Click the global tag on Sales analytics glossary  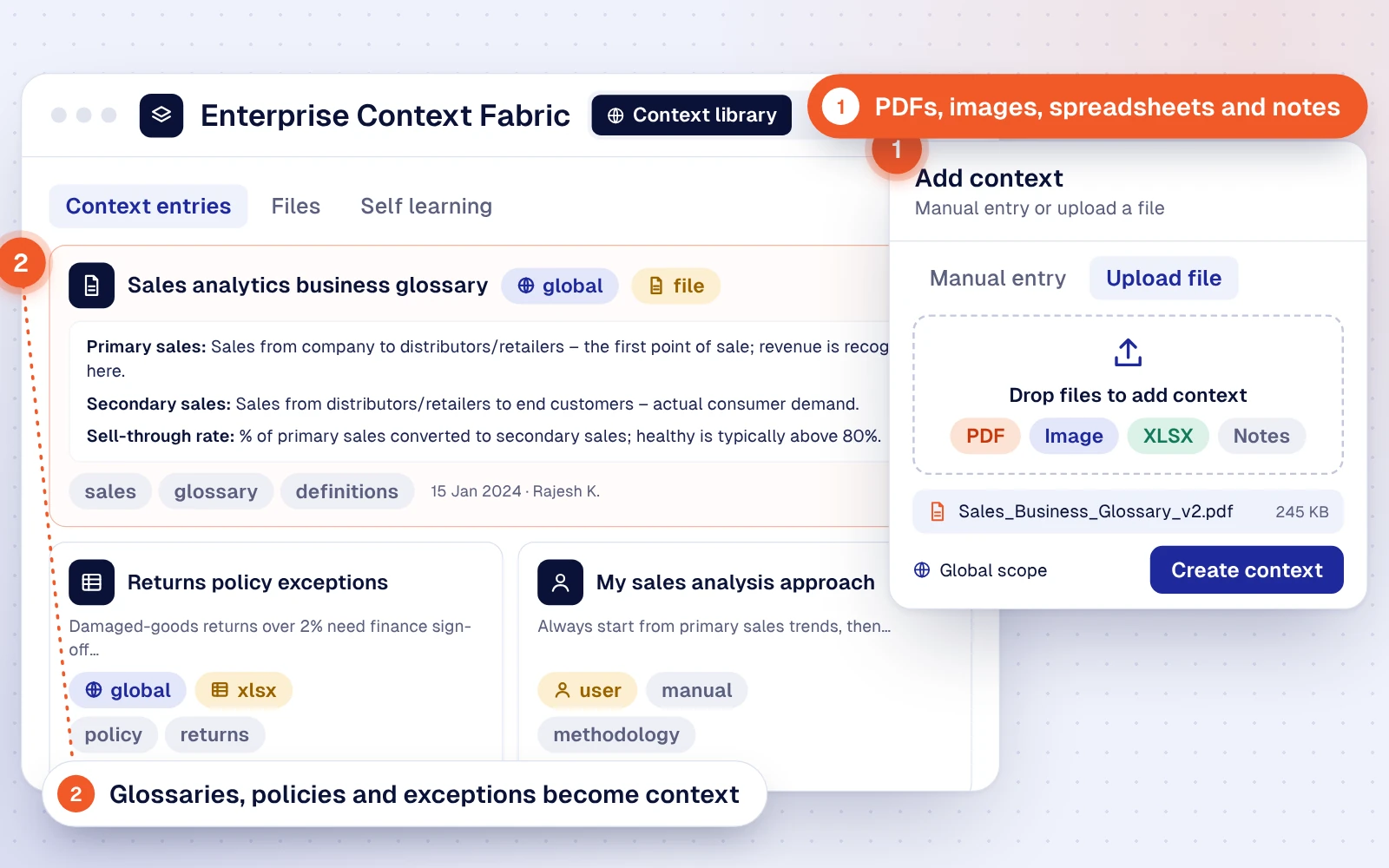click(560, 286)
